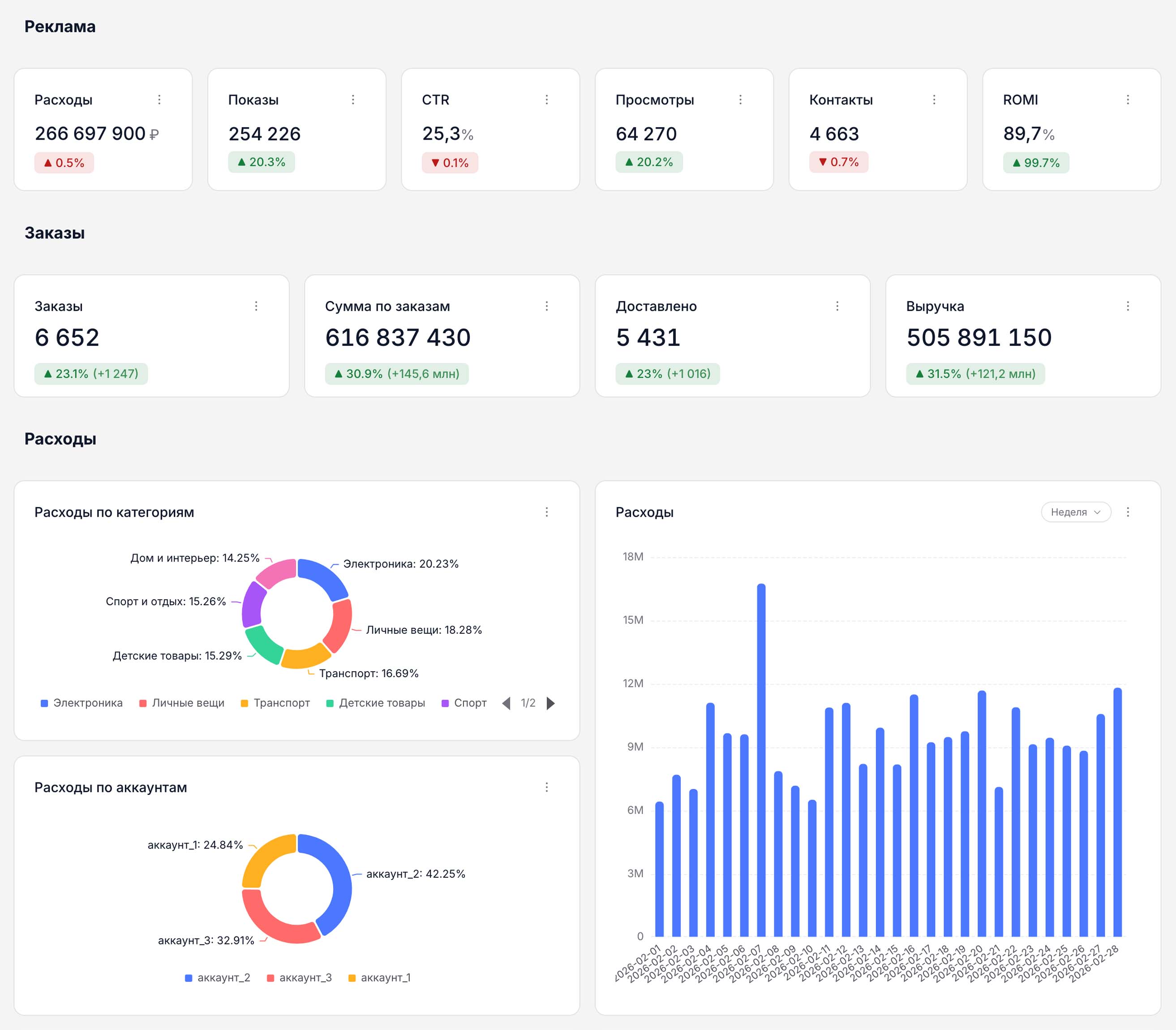Screen dimensions: 1176x1030
Task: Click the Просмотры 20.2% growth badge
Action: coord(649,162)
